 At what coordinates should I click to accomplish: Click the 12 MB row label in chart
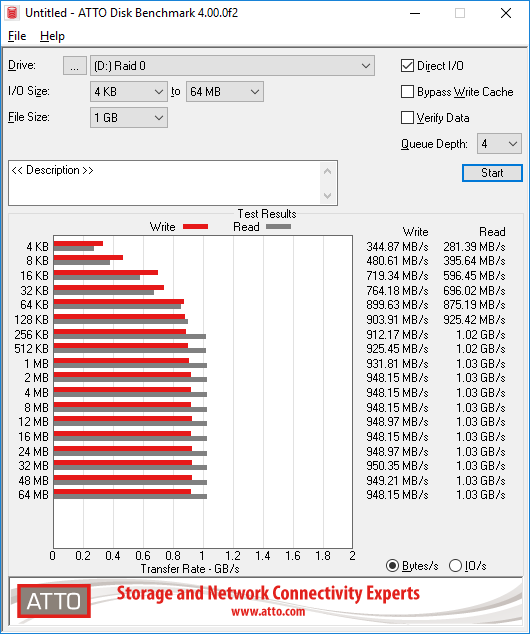[34, 422]
